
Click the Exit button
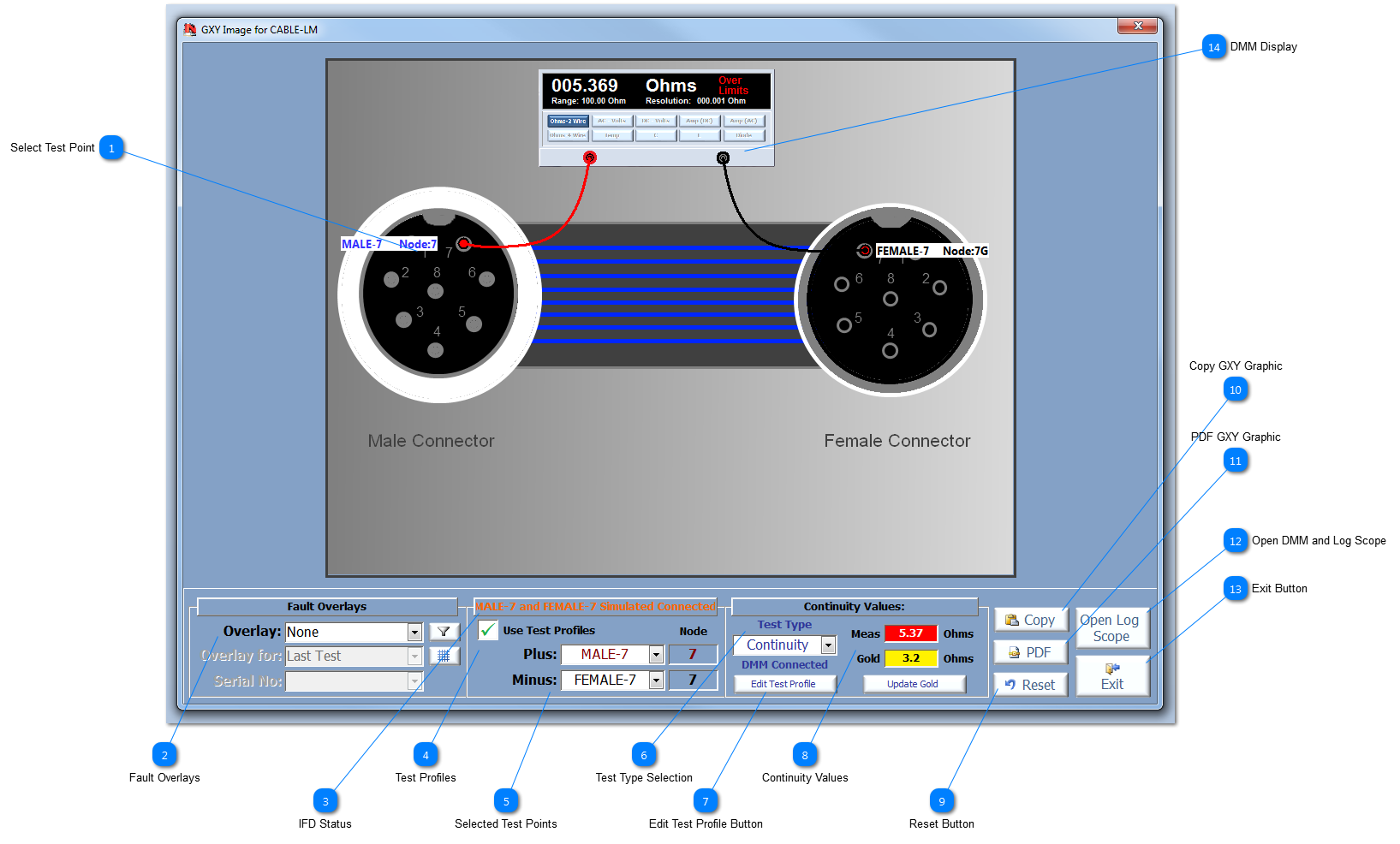pos(1111,676)
